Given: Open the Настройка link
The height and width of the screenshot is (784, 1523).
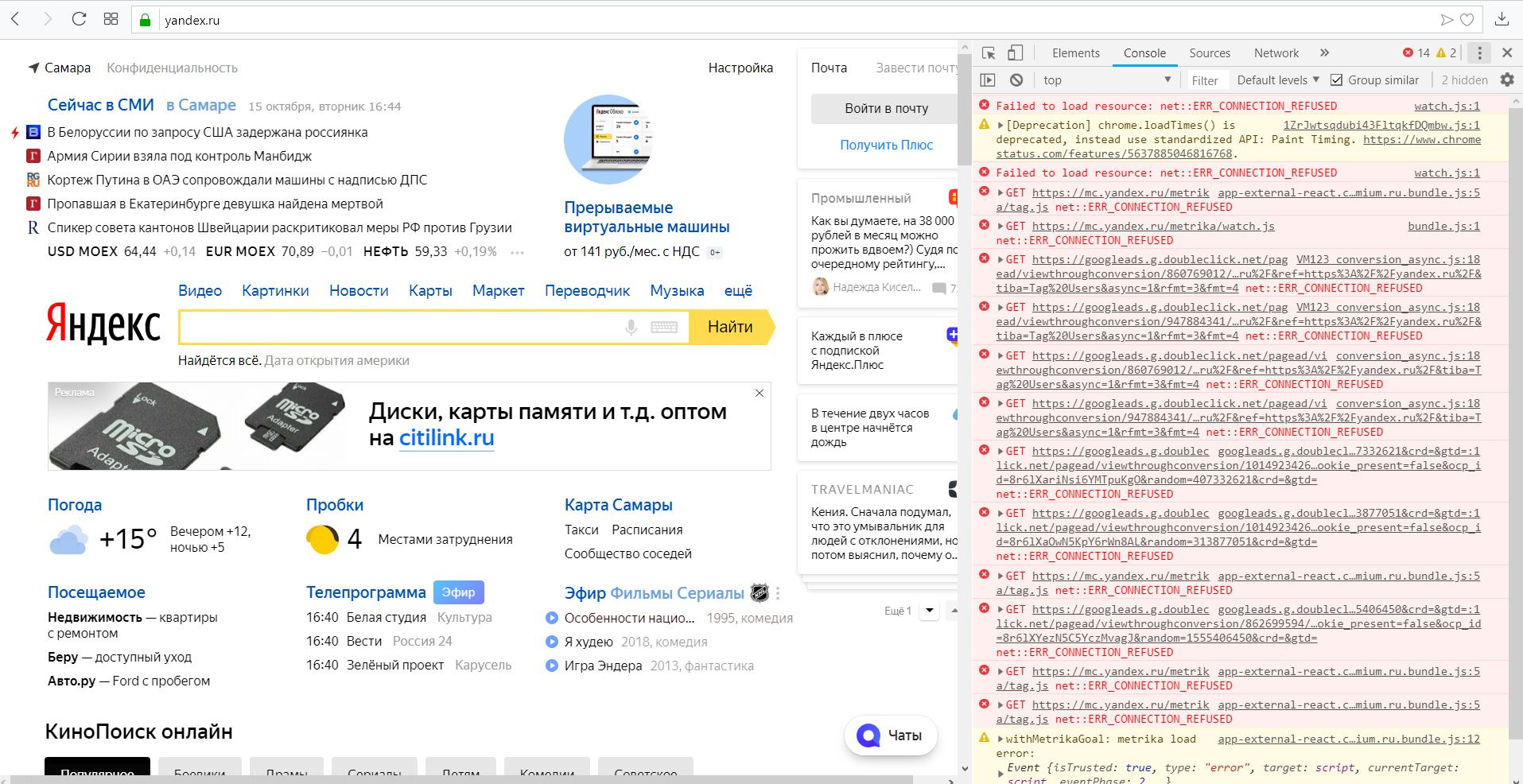Looking at the screenshot, I should click(x=740, y=68).
